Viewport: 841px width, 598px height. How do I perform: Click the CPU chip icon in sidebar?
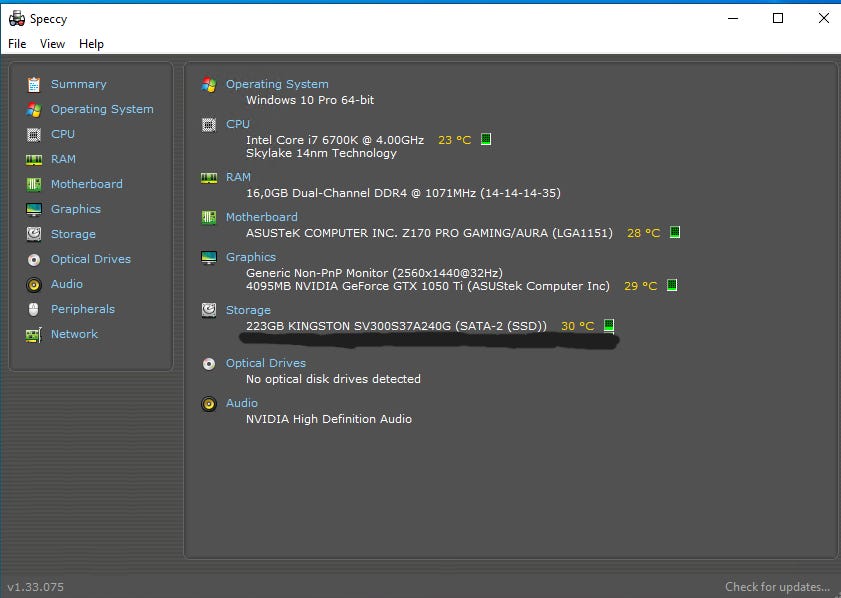coord(34,135)
